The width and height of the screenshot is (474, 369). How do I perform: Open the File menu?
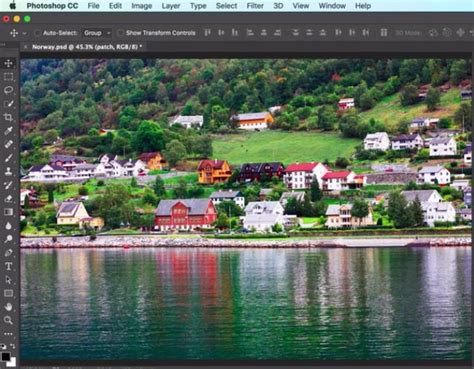click(93, 6)
